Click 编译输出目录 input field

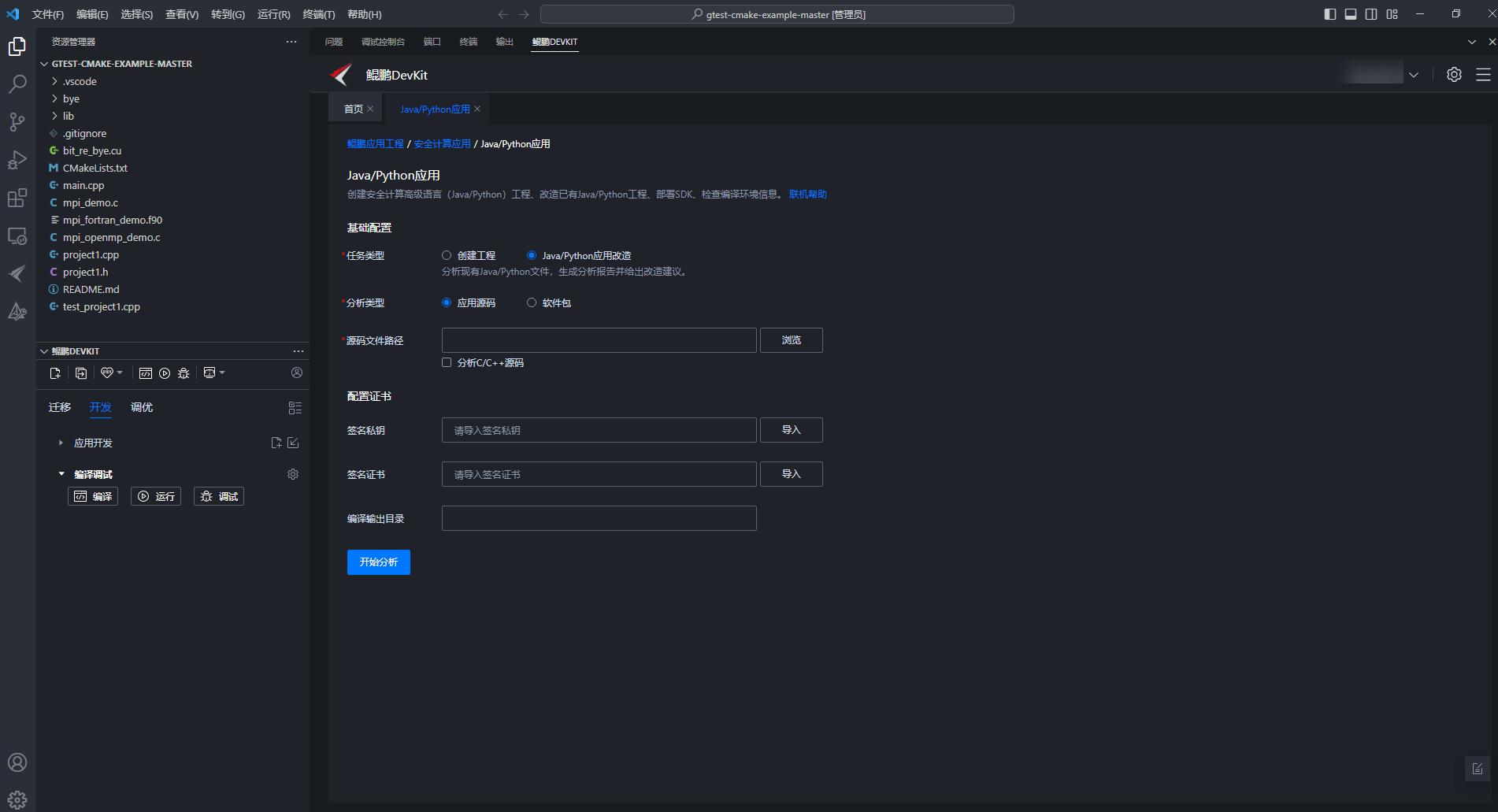coord(599,518)
